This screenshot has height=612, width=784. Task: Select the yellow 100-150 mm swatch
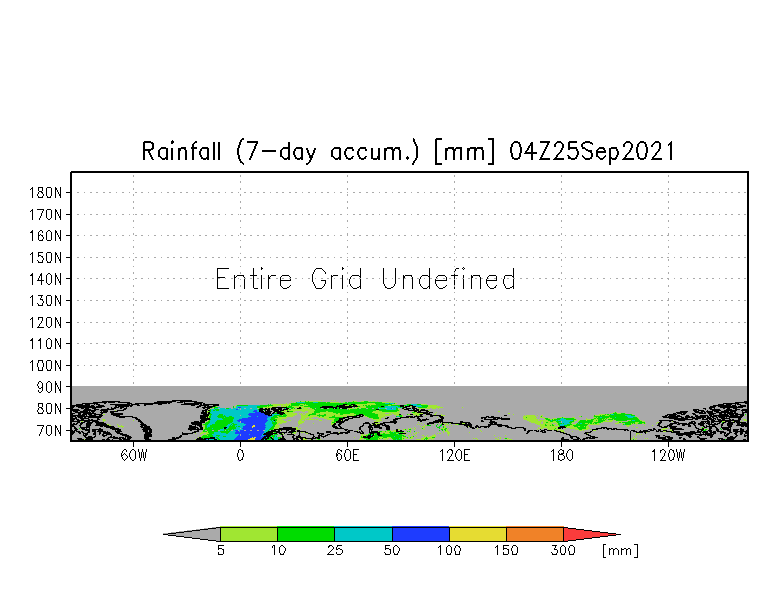478,534
